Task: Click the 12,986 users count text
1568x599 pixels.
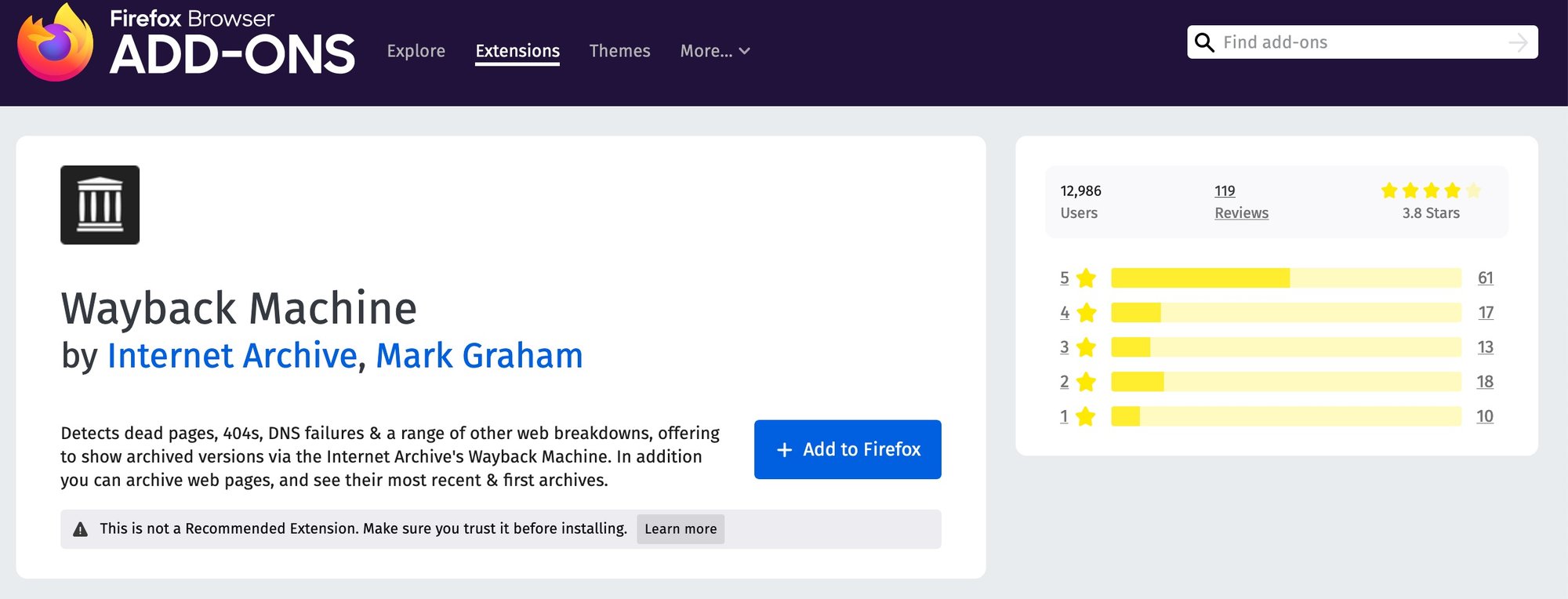Action: tap(1080, 191)
